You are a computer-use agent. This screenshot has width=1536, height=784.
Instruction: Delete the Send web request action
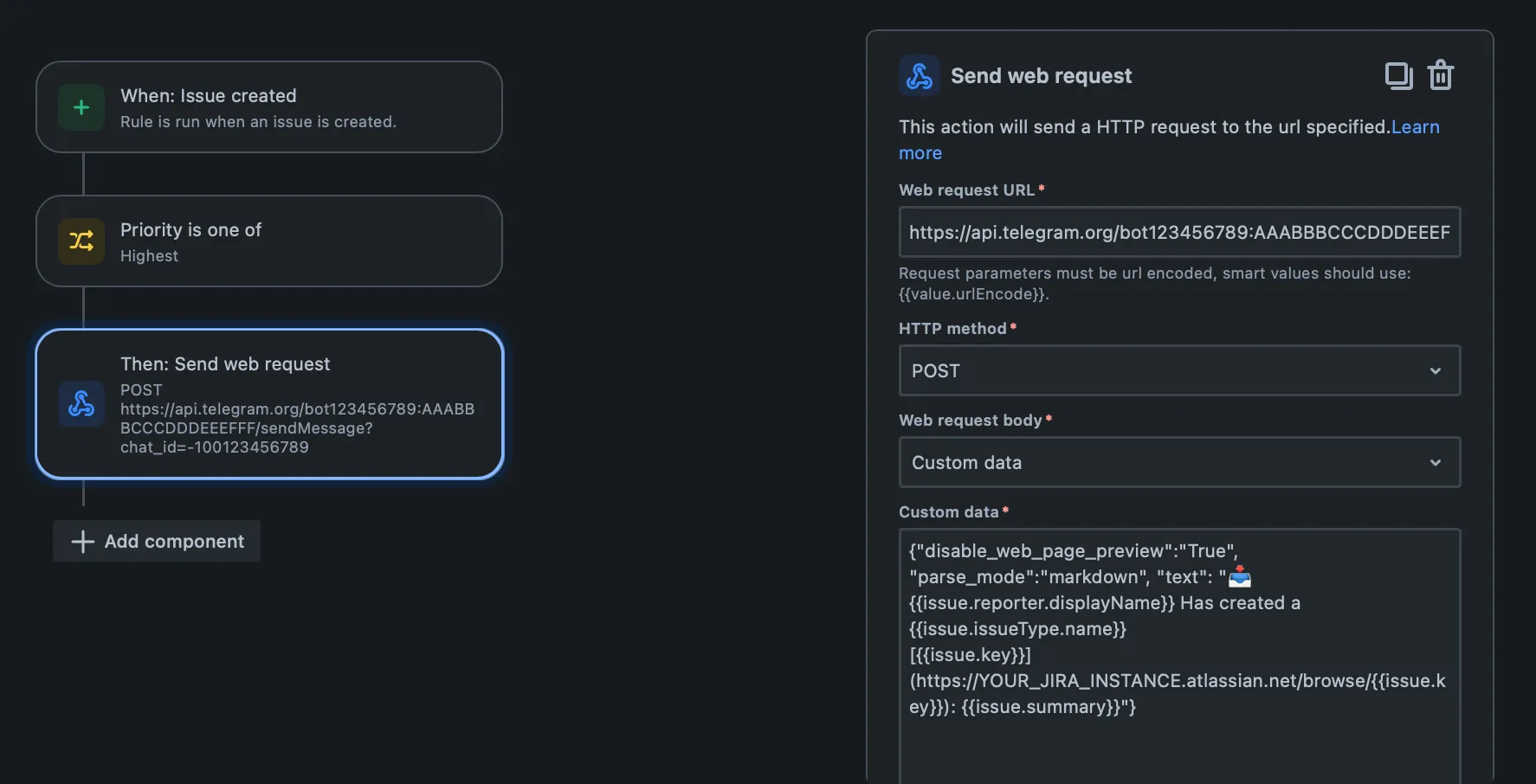[x=1441, y=75]
